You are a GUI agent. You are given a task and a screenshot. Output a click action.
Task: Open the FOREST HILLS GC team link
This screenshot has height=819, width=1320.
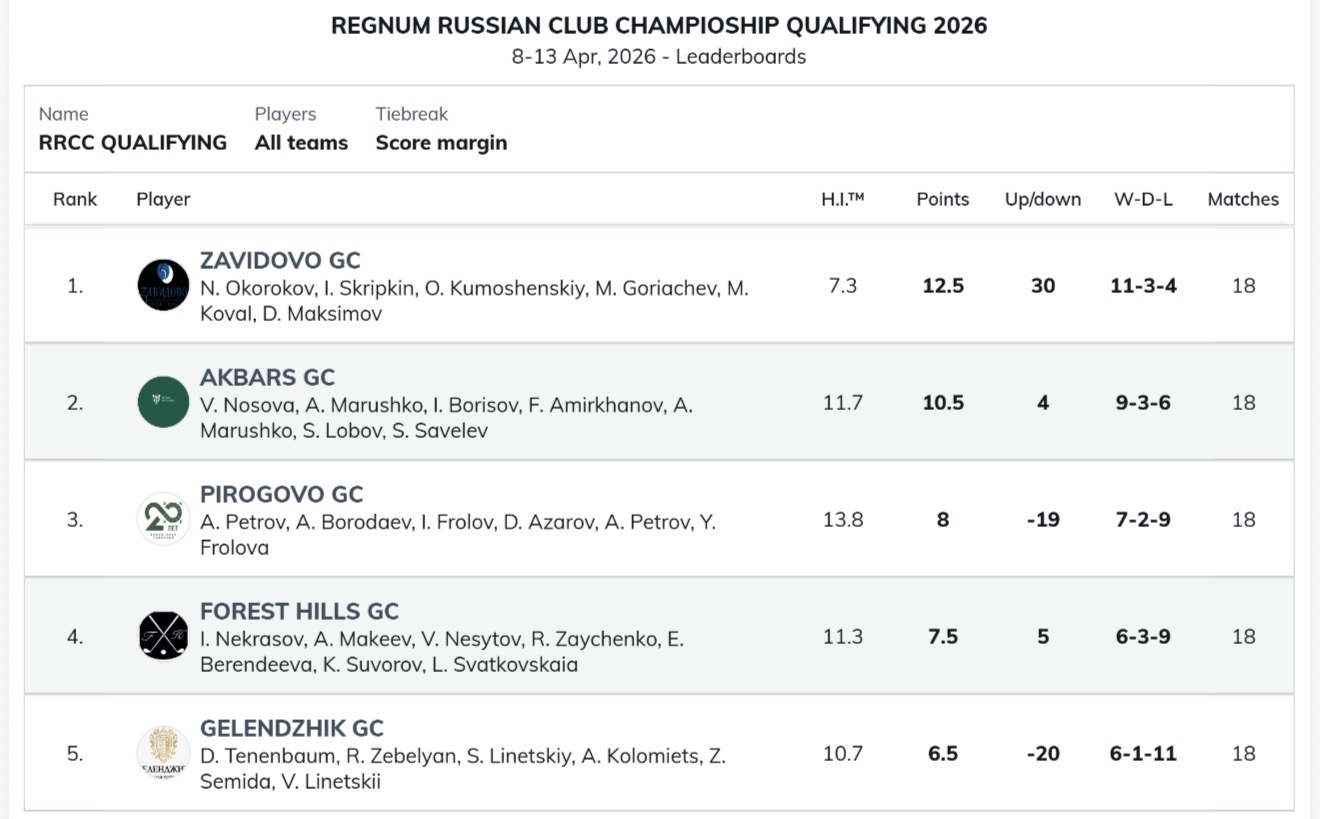coord(299,611)
